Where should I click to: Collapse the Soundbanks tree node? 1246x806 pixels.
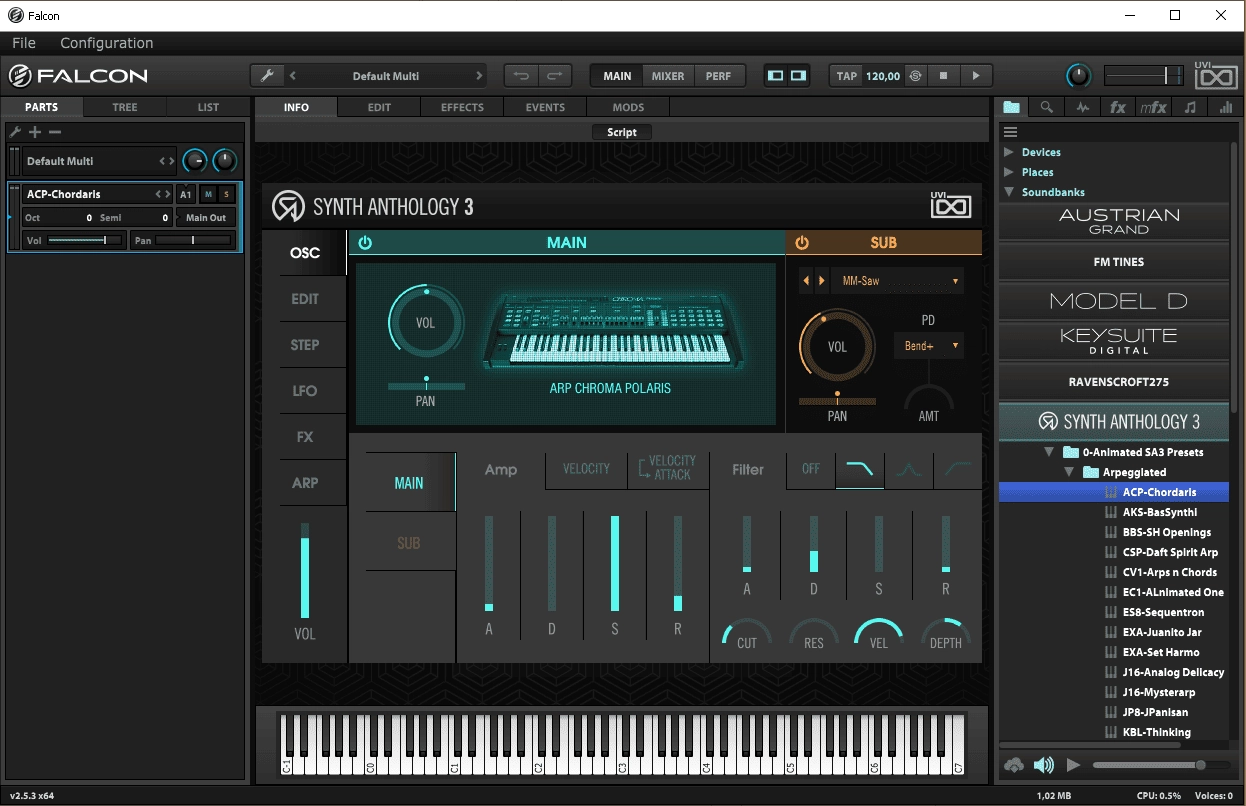(x=1009, y=192)
